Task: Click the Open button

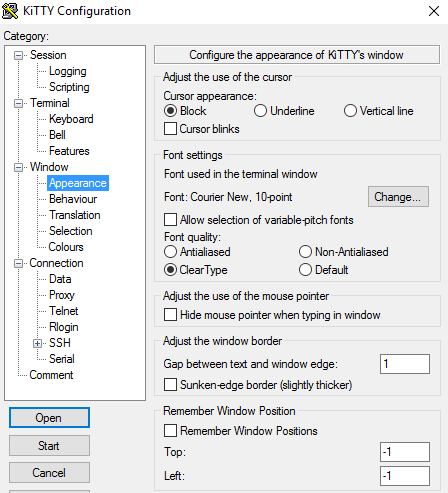Action: tap(49, 417)
